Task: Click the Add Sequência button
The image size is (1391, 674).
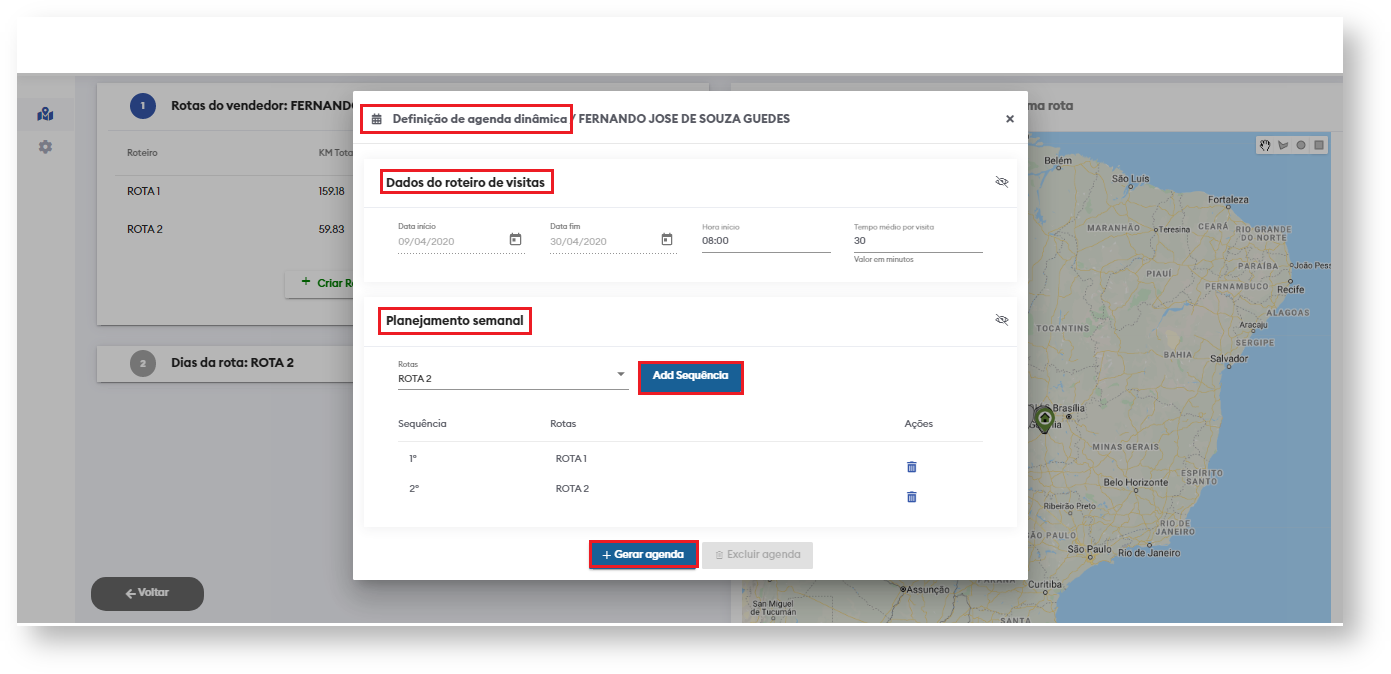Action: (690, 376)
